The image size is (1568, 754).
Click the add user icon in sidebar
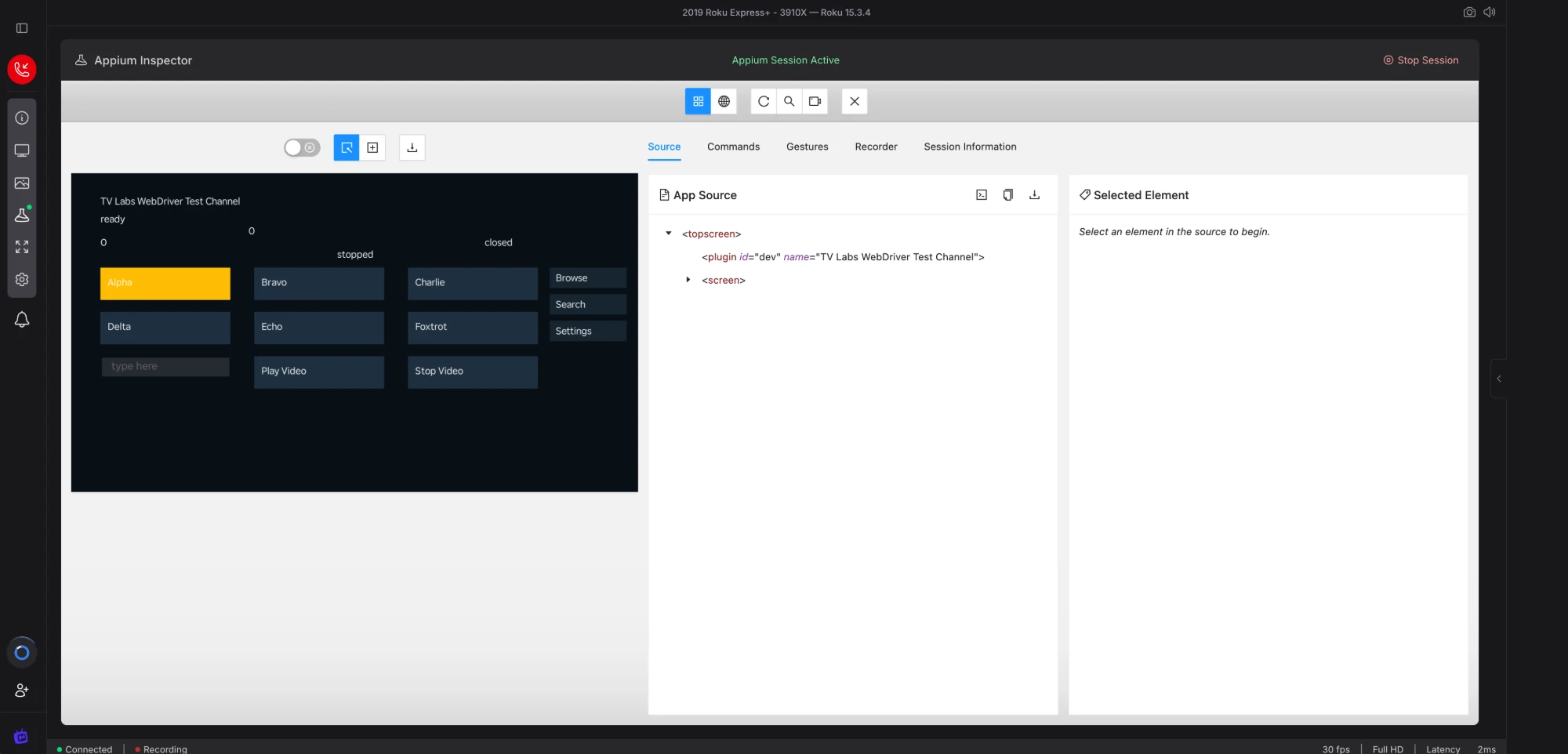[22, 691]
